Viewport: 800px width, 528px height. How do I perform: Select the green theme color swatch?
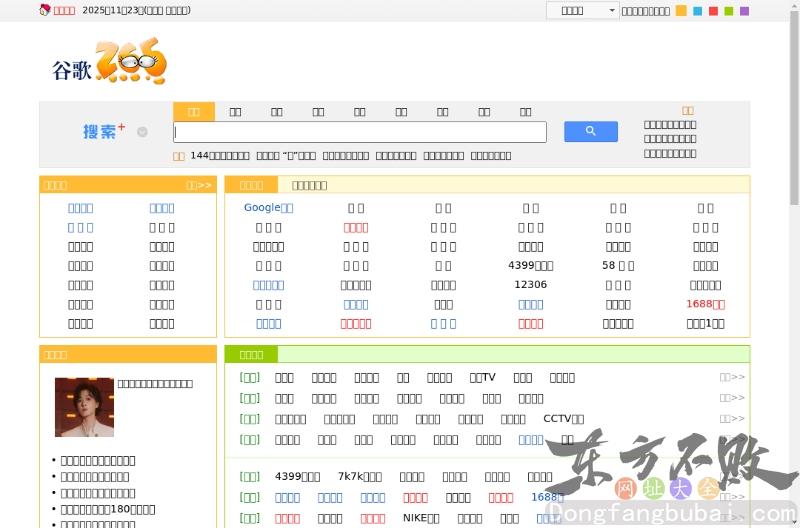tap(729, 11)
